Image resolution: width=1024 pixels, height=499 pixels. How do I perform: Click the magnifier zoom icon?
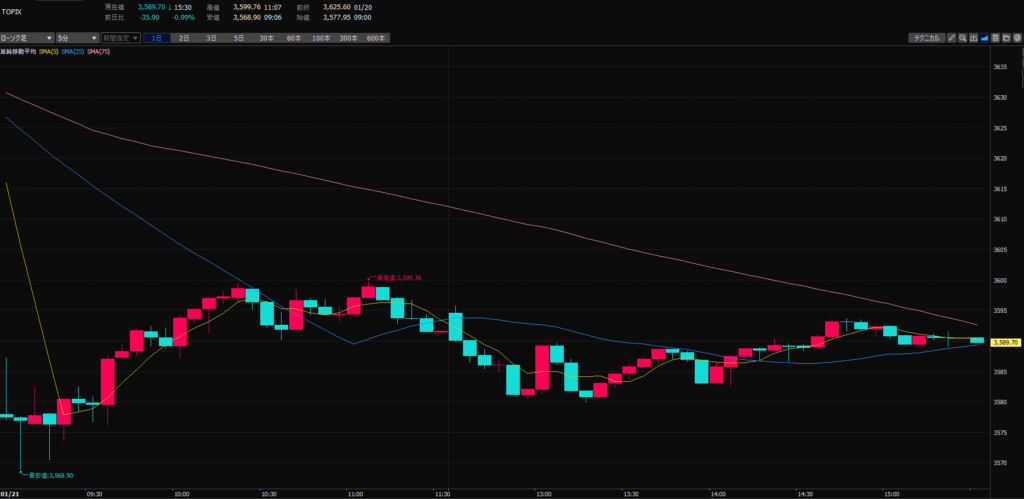[962, 37]
